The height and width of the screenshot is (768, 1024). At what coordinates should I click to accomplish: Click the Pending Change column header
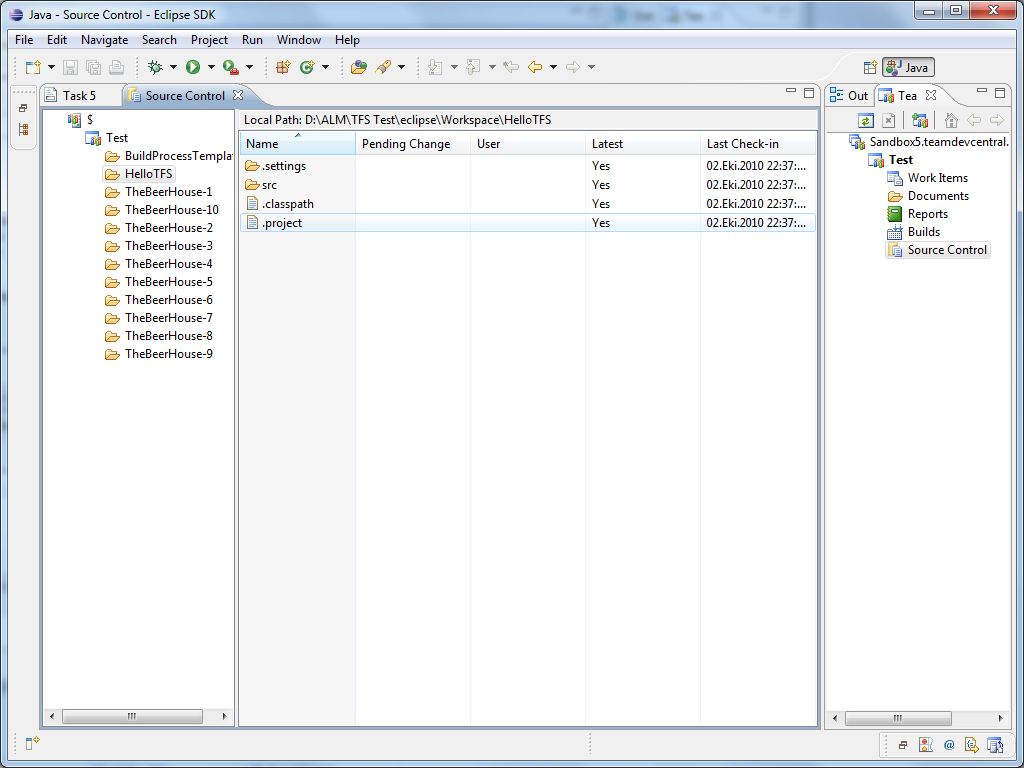coord(413,144)
